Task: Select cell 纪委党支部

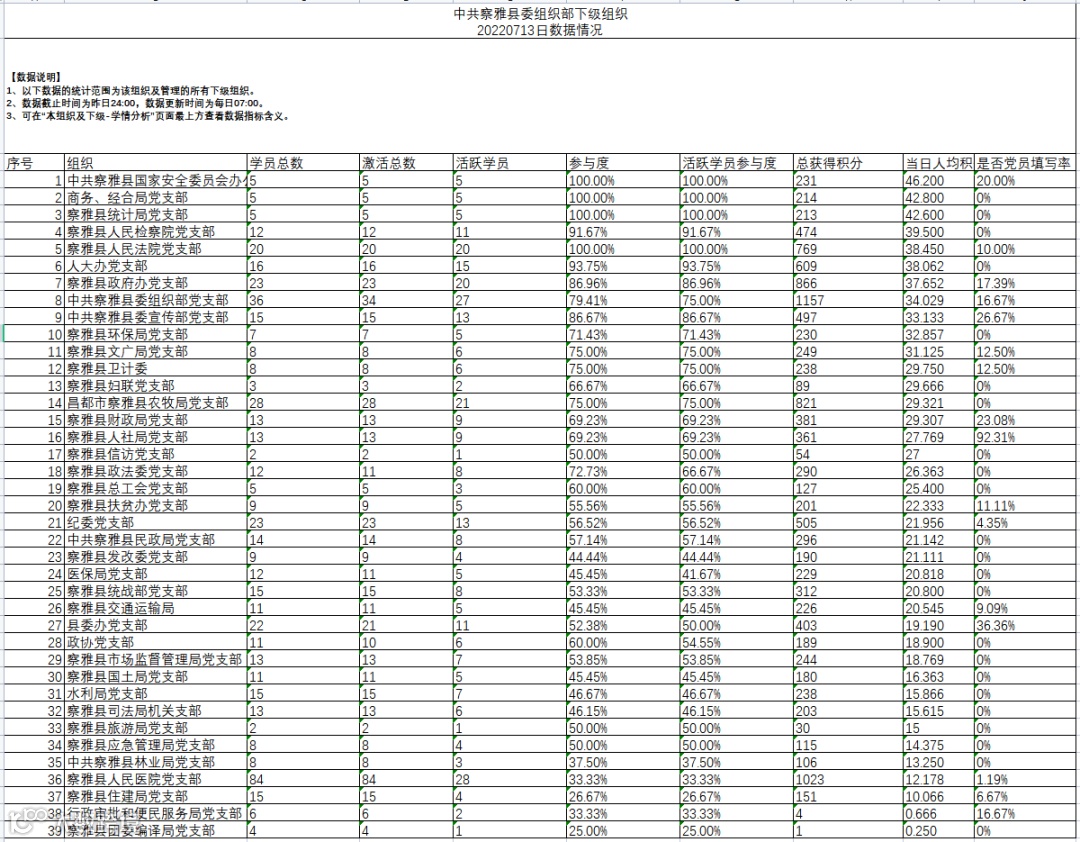Action: pos(156,523)
